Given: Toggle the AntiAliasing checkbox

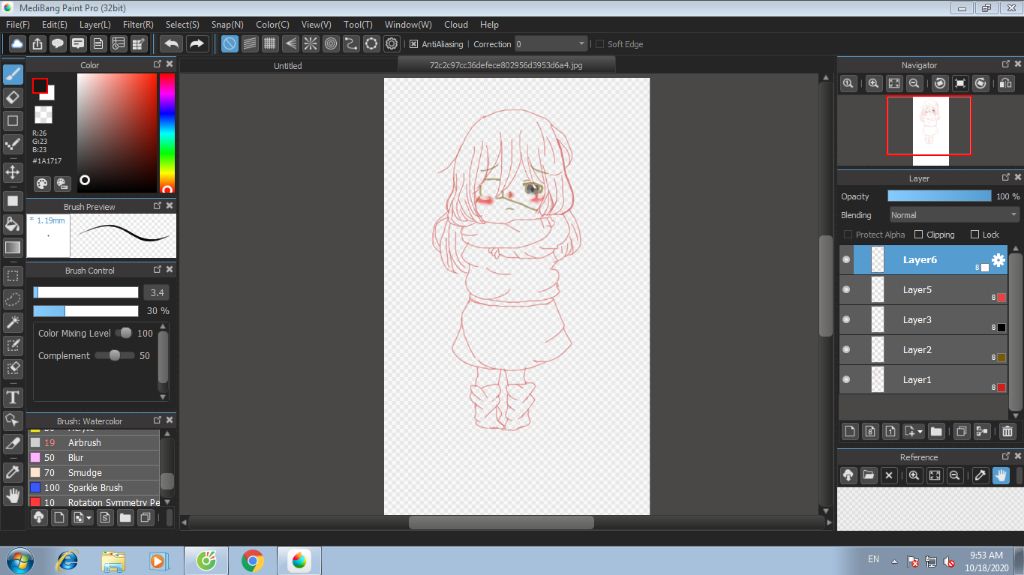Looking at the screenshot, I should click(413, 44).
